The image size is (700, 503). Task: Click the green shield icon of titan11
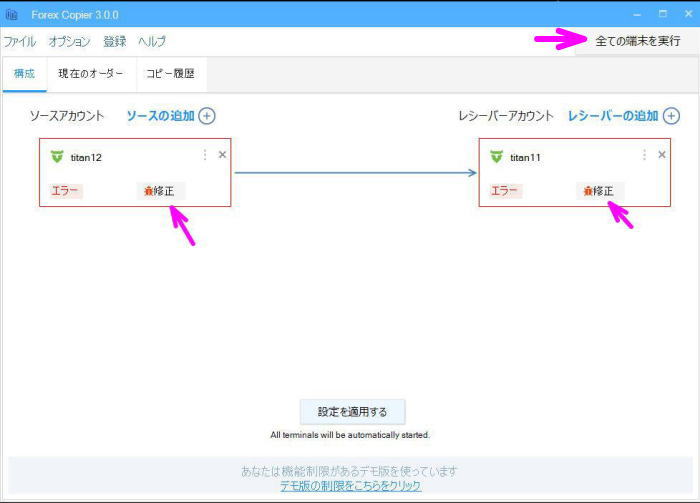(496, 157)
